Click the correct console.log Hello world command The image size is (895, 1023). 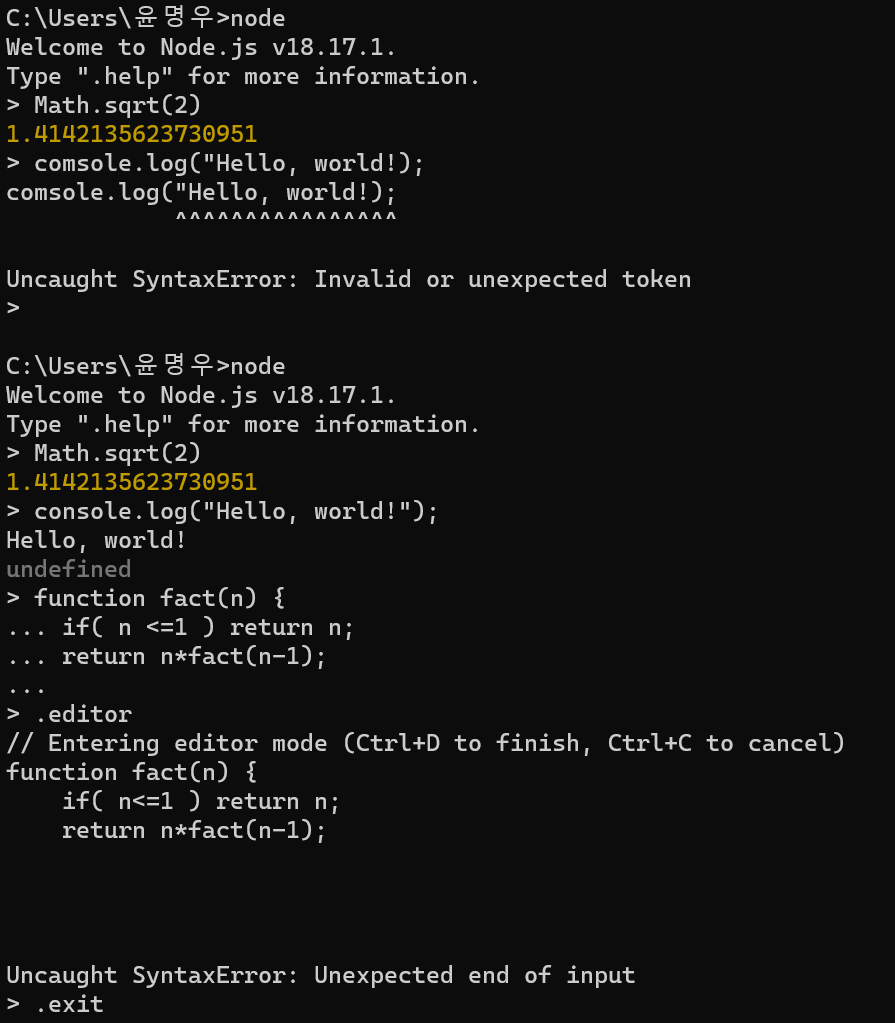[222, 512]
